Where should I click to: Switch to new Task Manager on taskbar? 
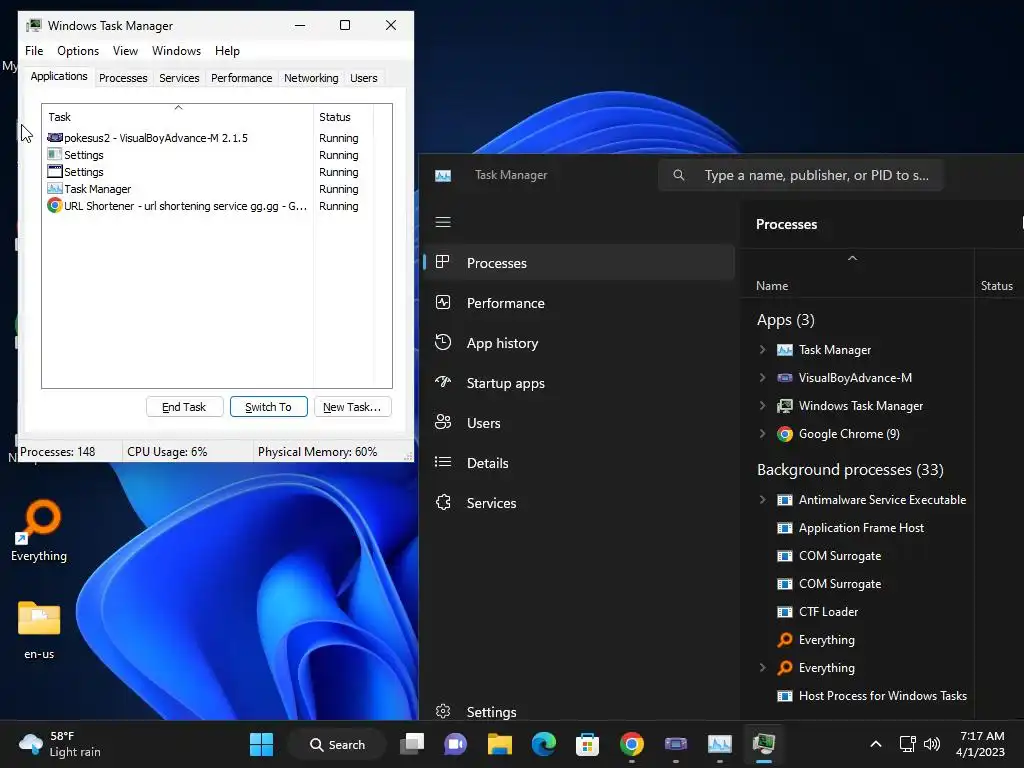719,744
